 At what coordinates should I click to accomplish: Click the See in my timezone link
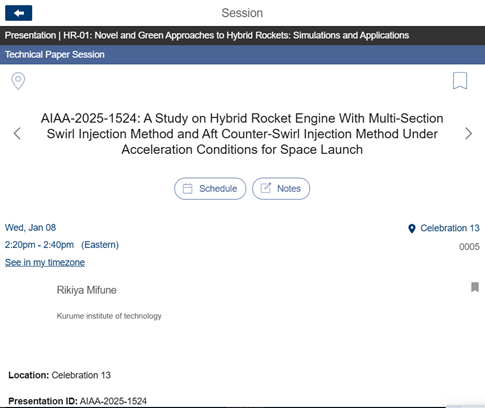point(45,263)
